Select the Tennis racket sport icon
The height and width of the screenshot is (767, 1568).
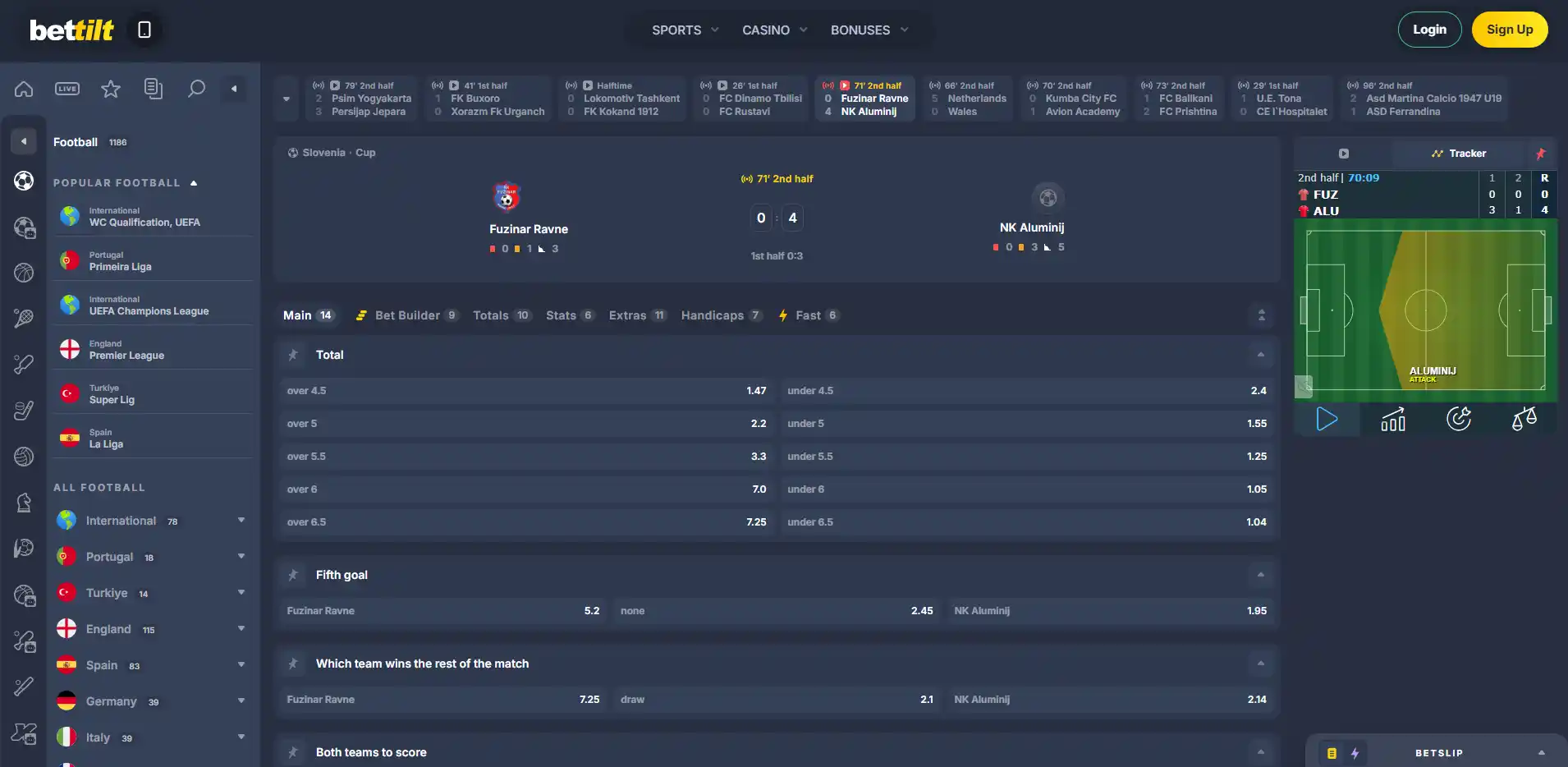tap(24, 318)
